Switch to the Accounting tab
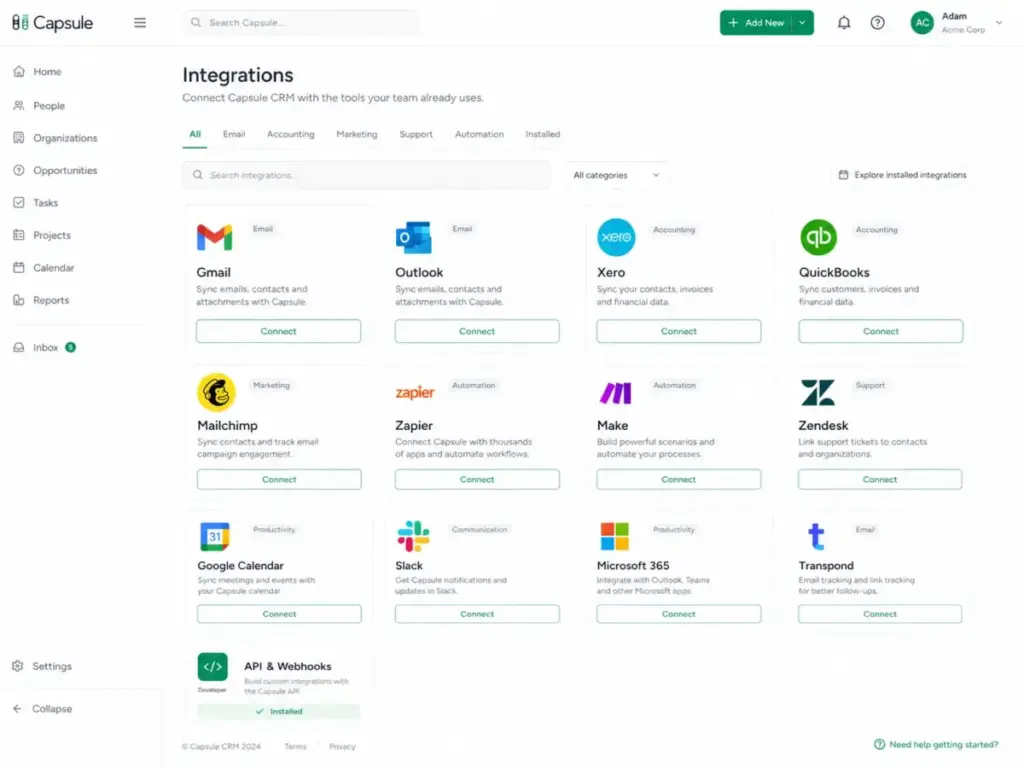Image resolution: width=1024 pixels, height=768 pixels. (291, 134)
